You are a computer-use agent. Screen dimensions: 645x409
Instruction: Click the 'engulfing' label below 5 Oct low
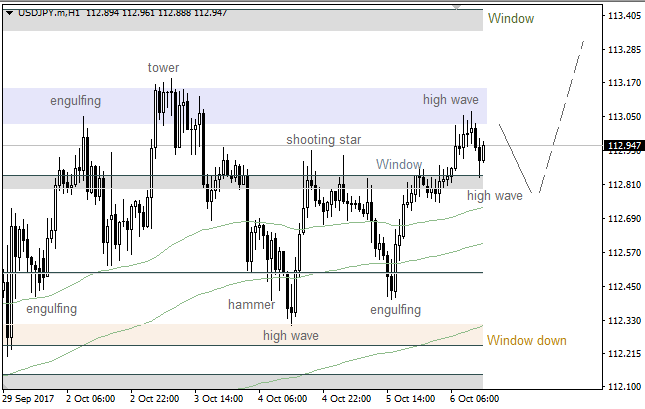click(395, 310)
